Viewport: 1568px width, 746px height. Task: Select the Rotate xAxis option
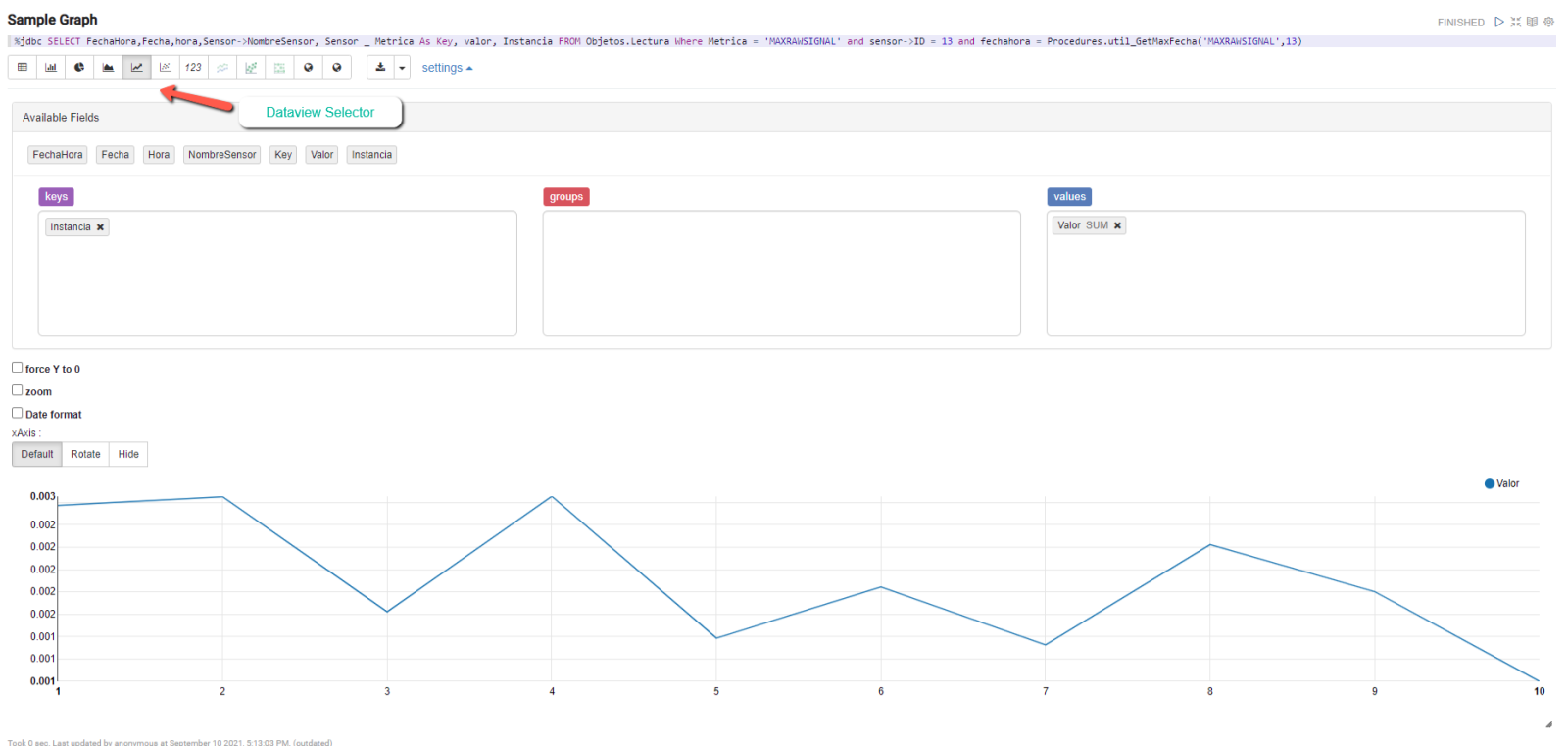point(85,454)
